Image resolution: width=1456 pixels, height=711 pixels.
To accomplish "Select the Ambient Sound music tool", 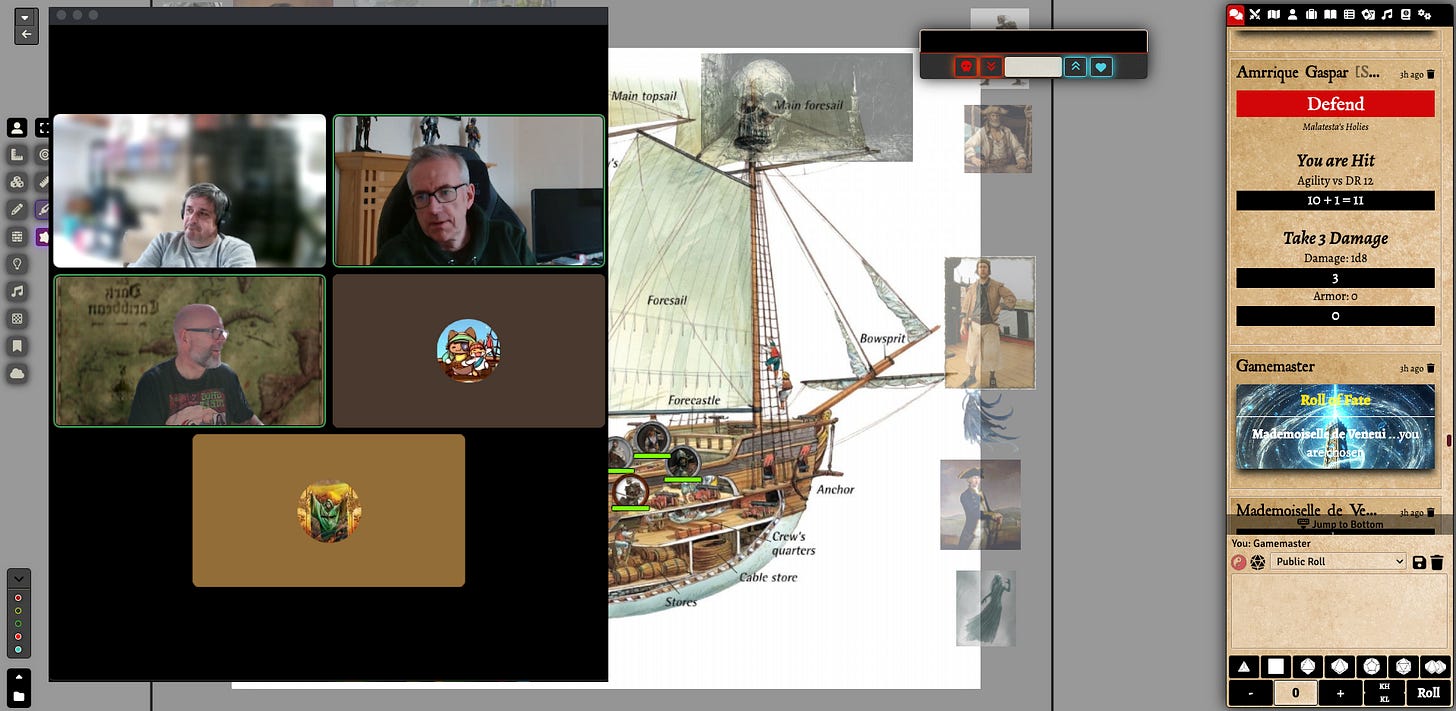I will pos(17,292).
